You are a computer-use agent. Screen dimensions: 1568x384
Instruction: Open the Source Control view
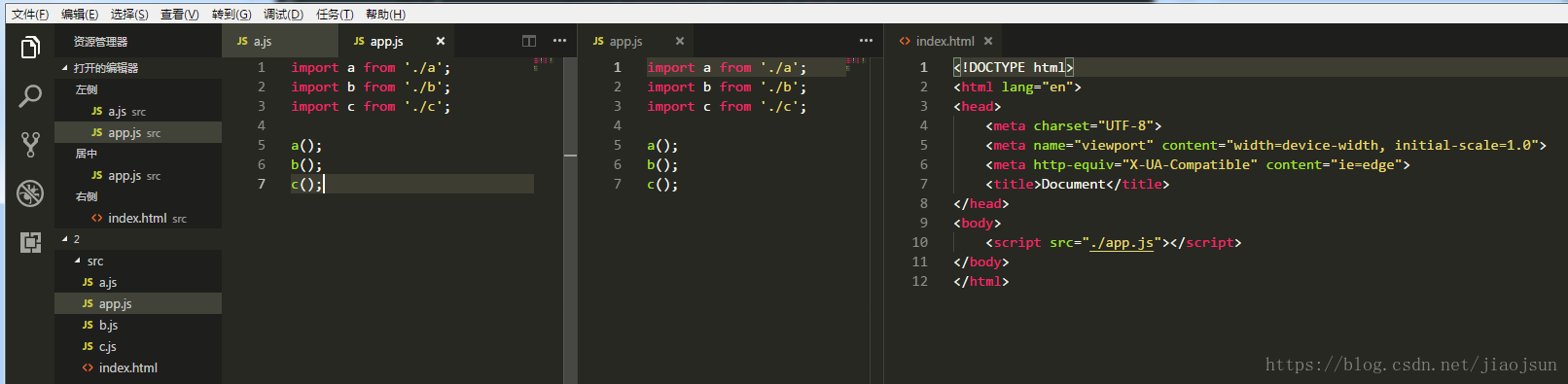pos(30,145)
